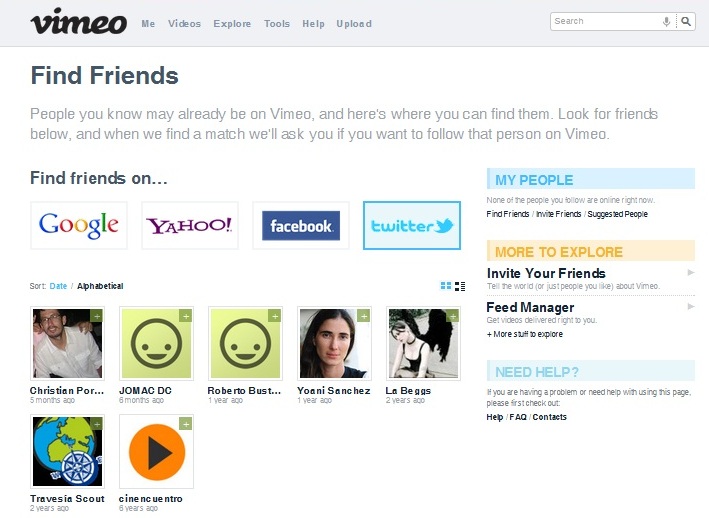Expand Feed Manager arrow

coord(690,306)
